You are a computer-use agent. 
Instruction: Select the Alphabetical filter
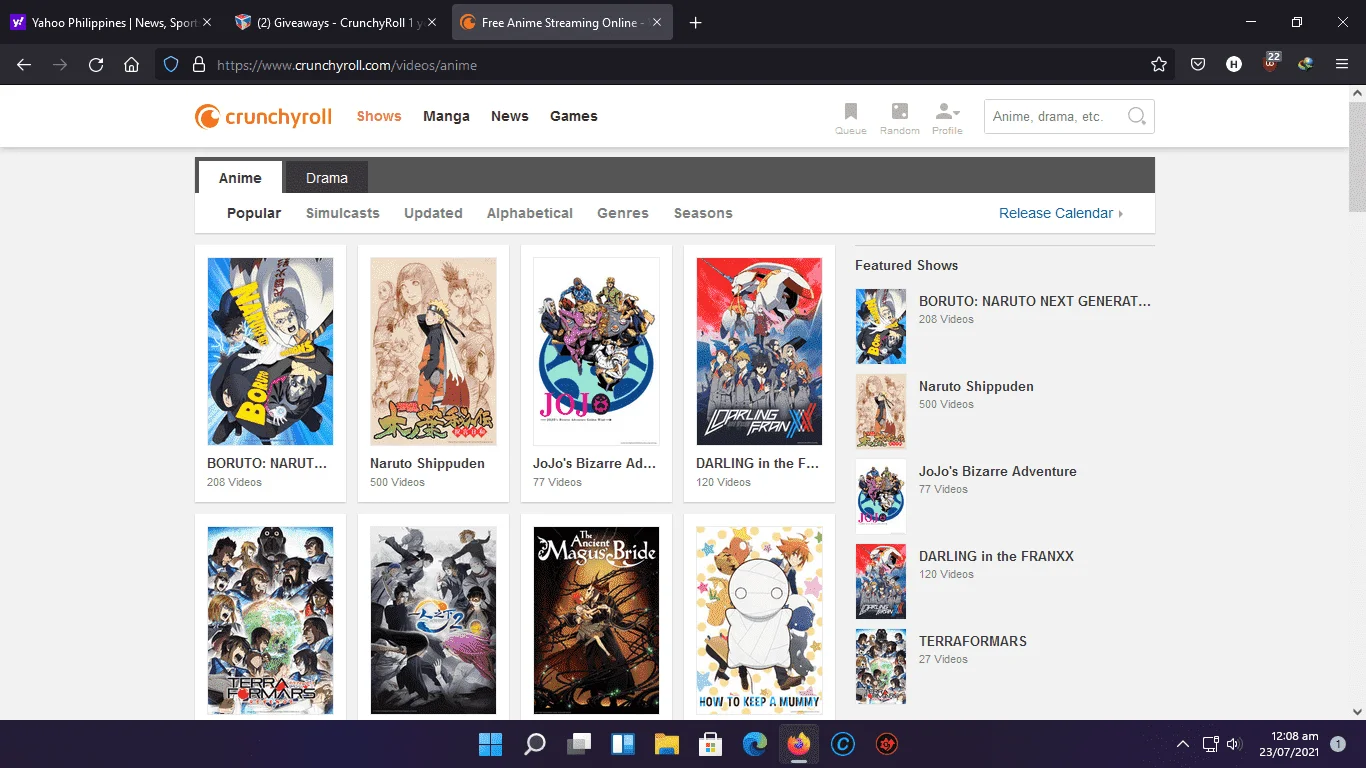[530, 213]
